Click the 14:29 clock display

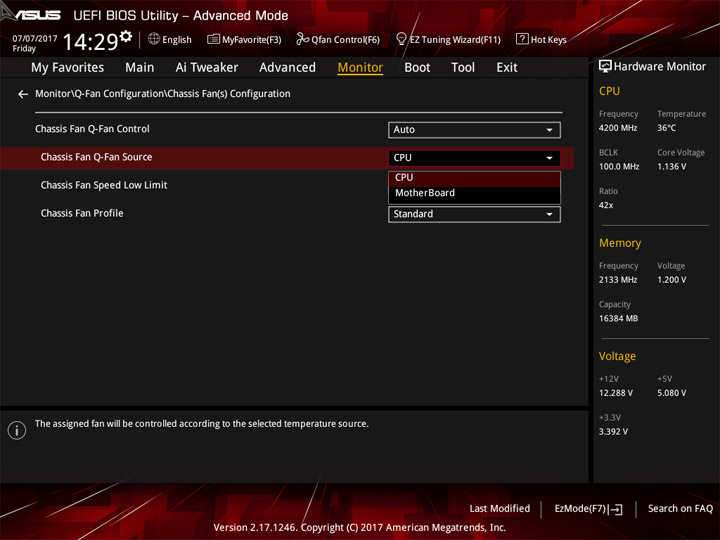90,42
